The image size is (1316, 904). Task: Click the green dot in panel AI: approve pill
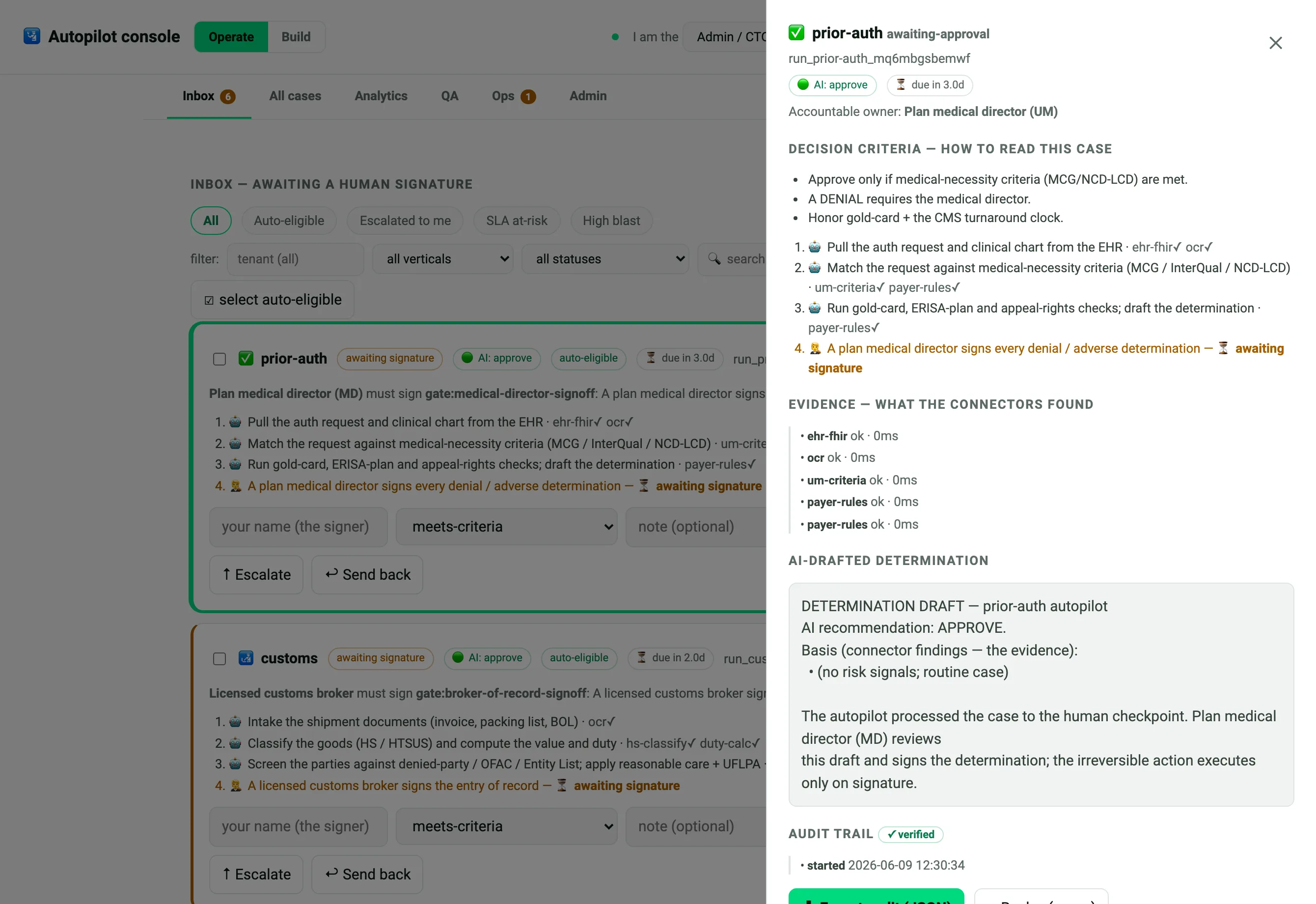[803, 85]
